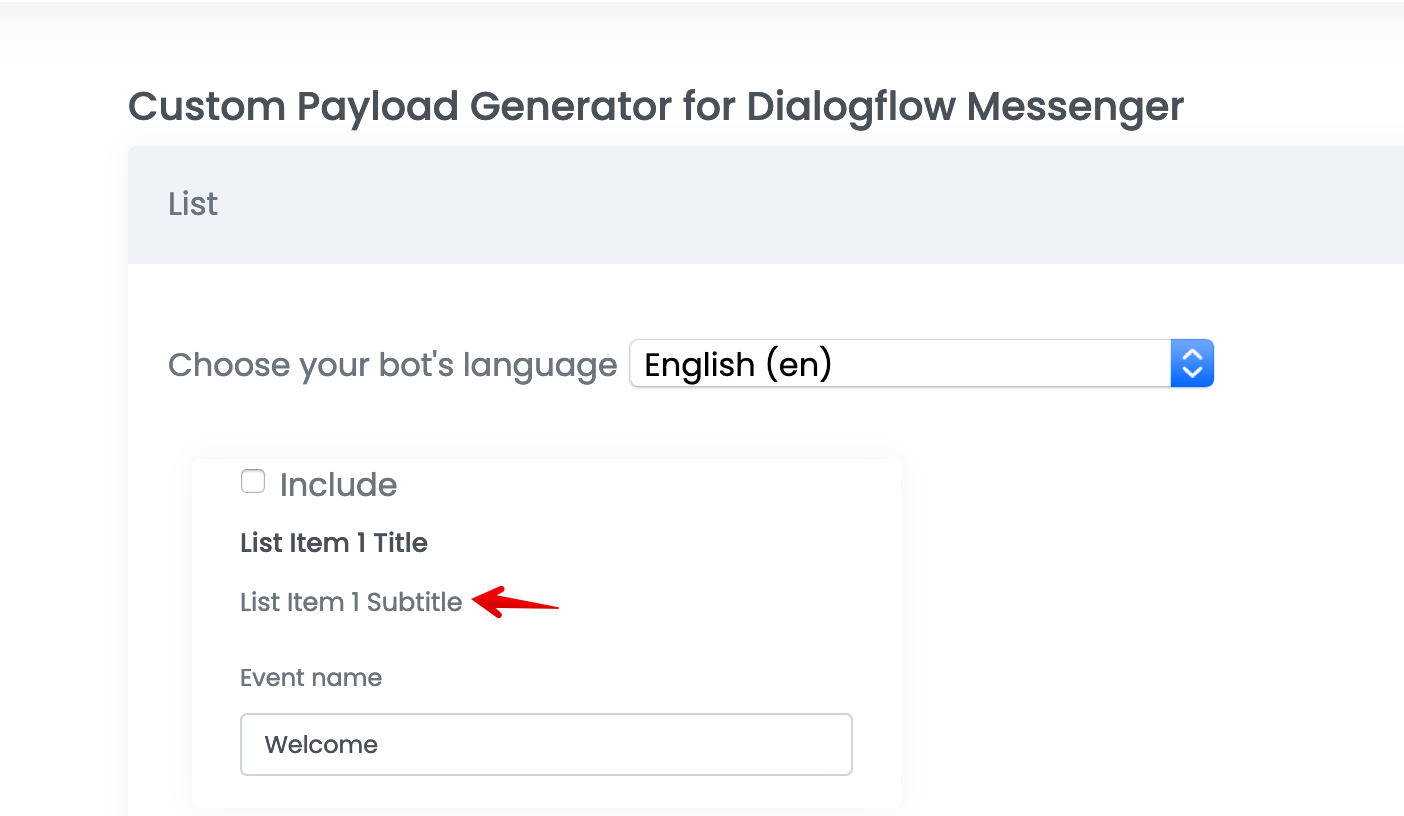This screenshot has height=816, width=1404.
Task: Click the word Messenger in the heading
Action: 1075,106
